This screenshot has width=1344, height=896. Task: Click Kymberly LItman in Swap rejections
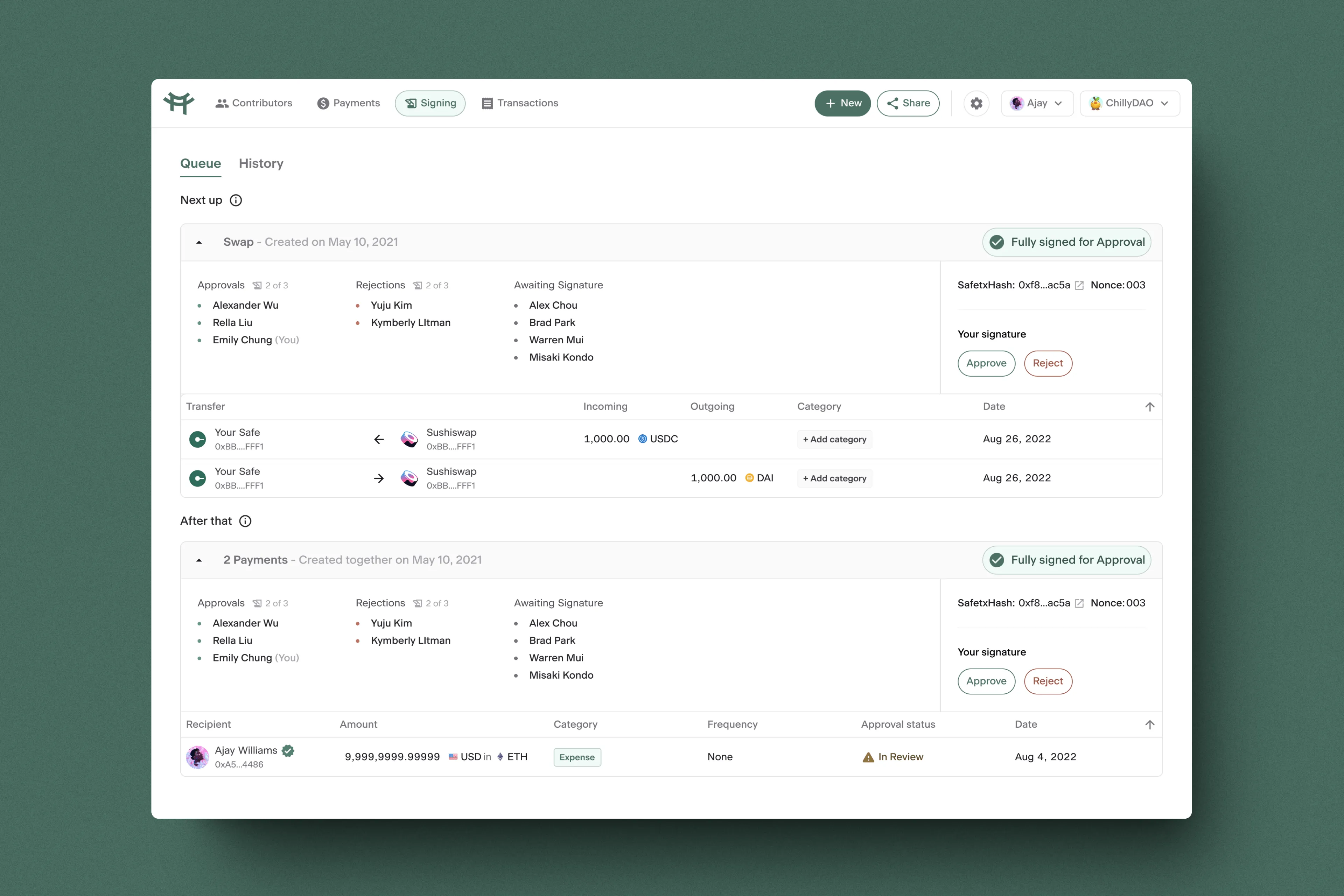(410, 323)
